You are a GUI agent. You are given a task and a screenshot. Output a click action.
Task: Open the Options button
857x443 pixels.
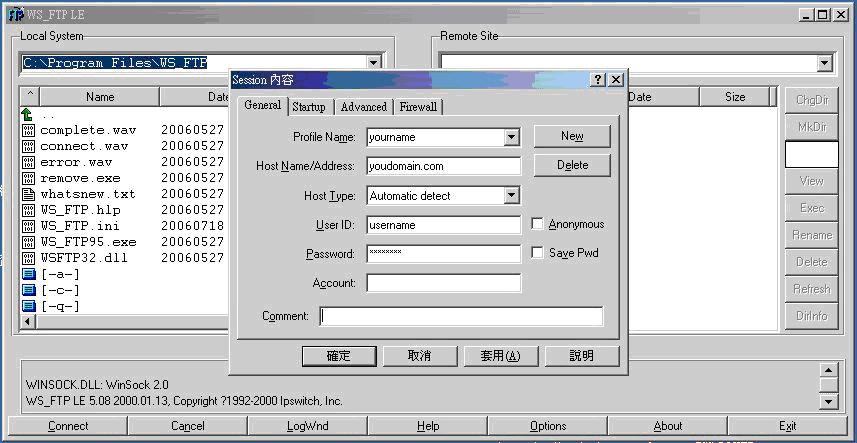[x=548, y=426]
